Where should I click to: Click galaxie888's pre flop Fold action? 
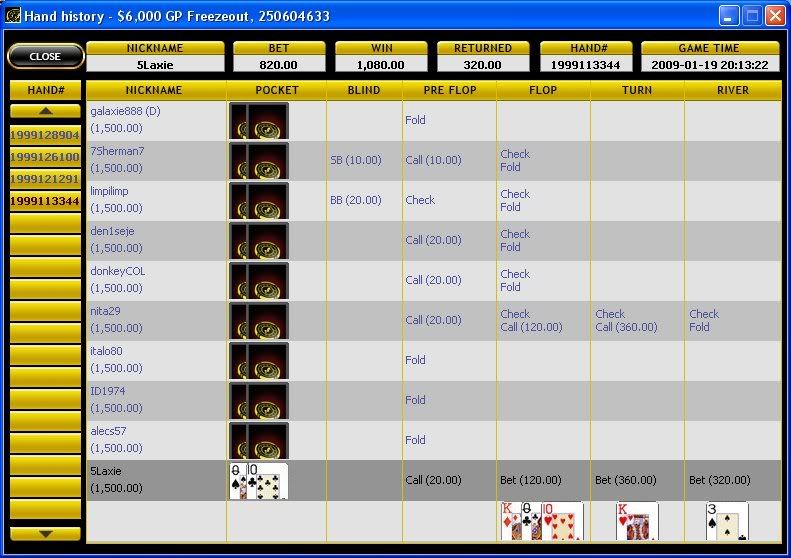[415, 120]
